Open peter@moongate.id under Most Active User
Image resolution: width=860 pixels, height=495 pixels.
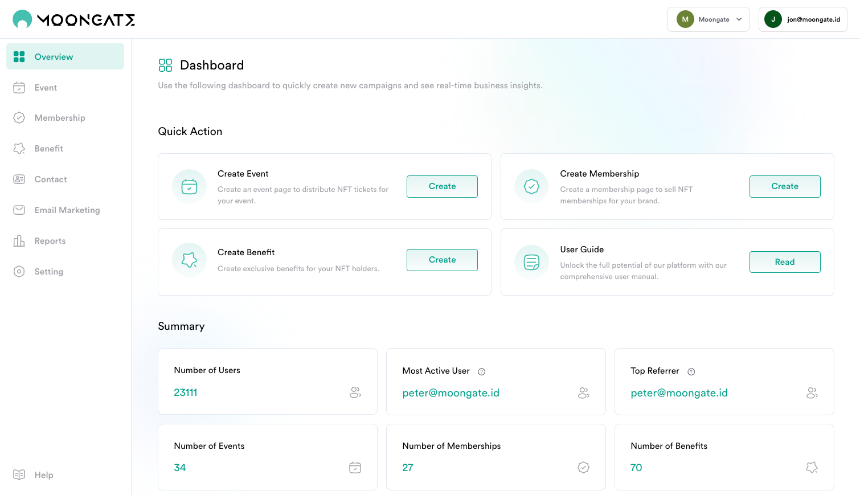point(451,393)
